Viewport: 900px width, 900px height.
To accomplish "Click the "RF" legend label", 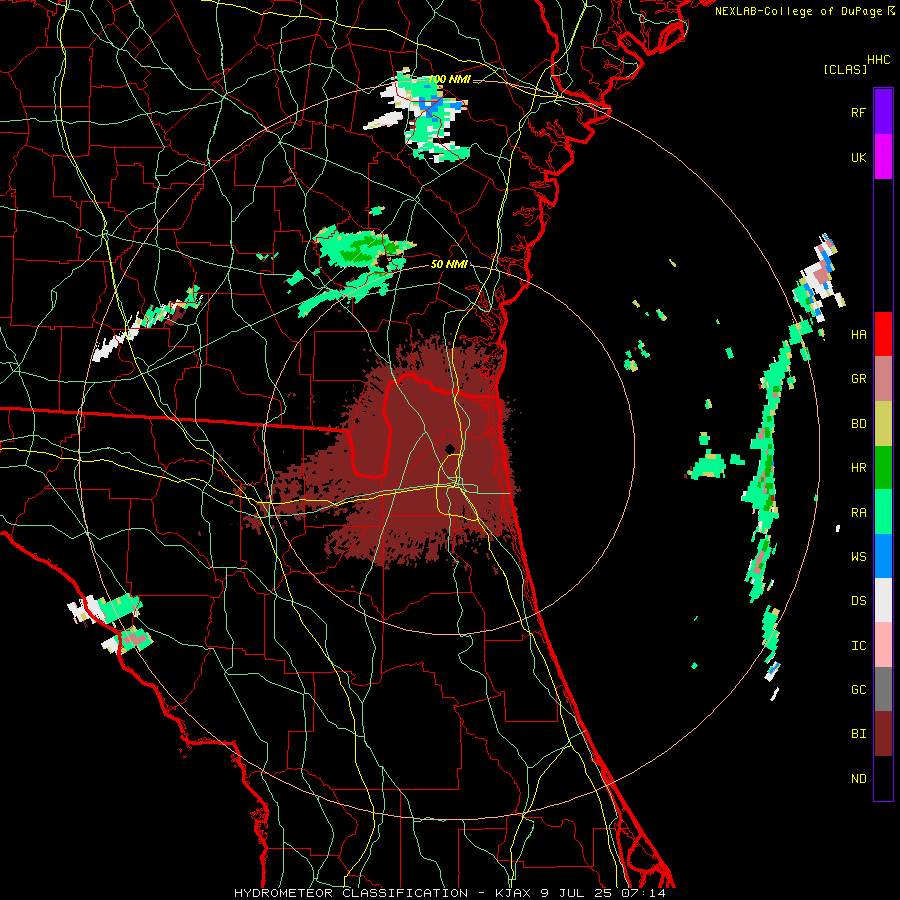I will coord(858,112).
